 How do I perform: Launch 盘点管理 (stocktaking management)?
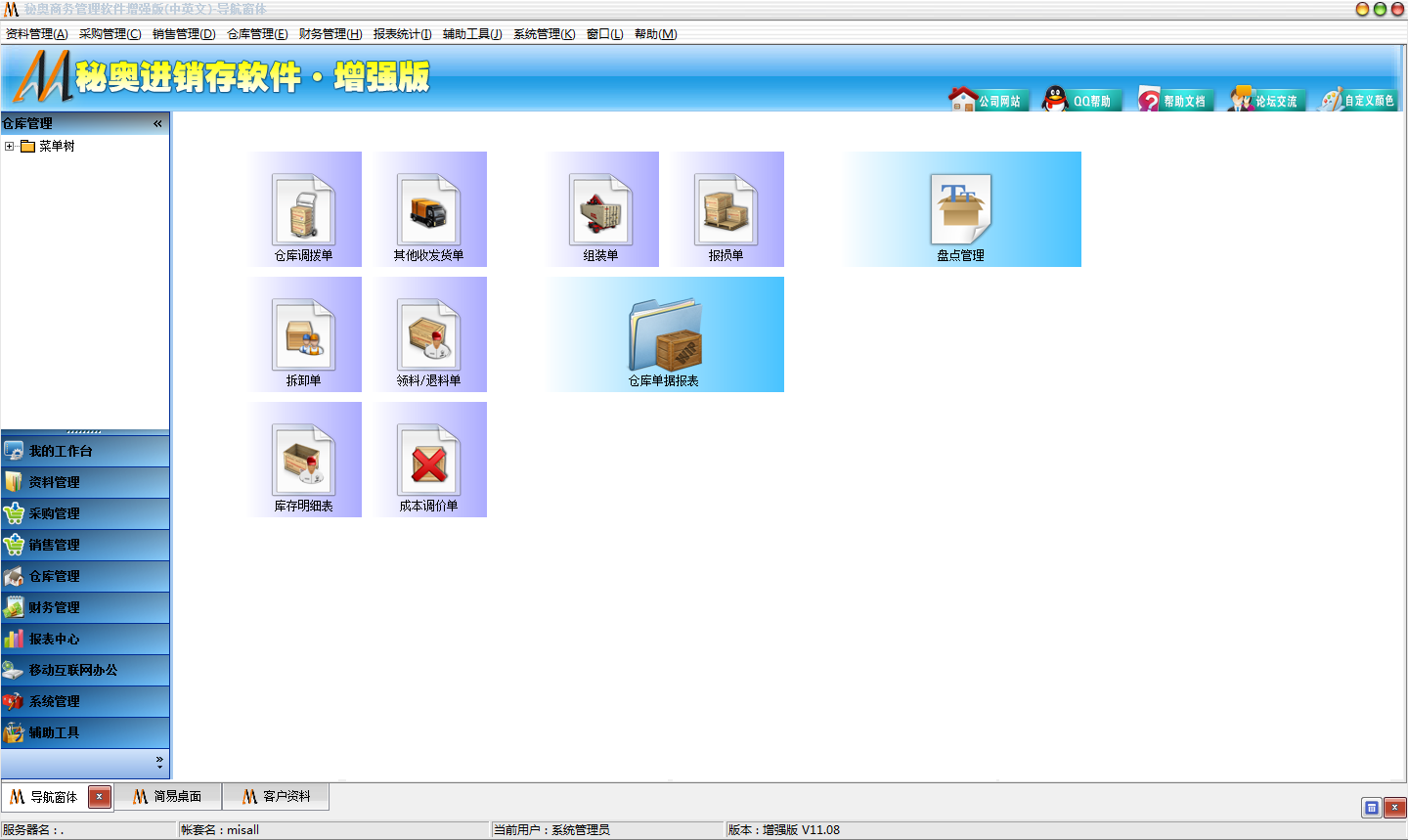[x=961, y=209]
